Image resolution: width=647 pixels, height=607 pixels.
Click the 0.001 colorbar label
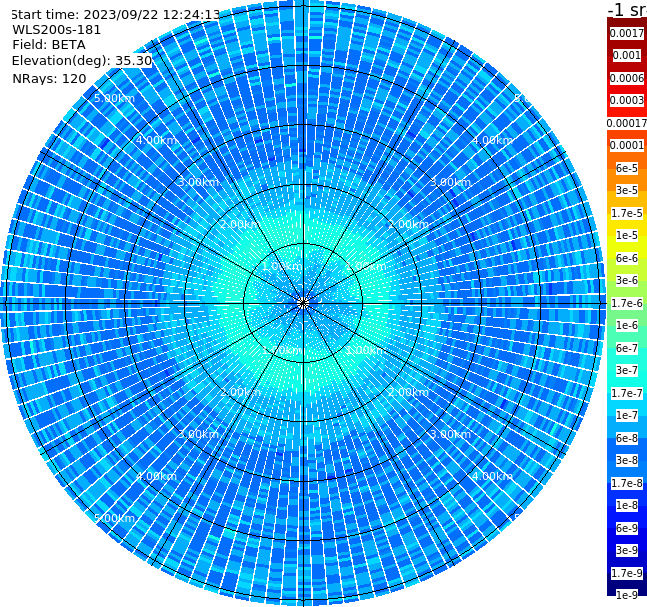pos(627,55)
